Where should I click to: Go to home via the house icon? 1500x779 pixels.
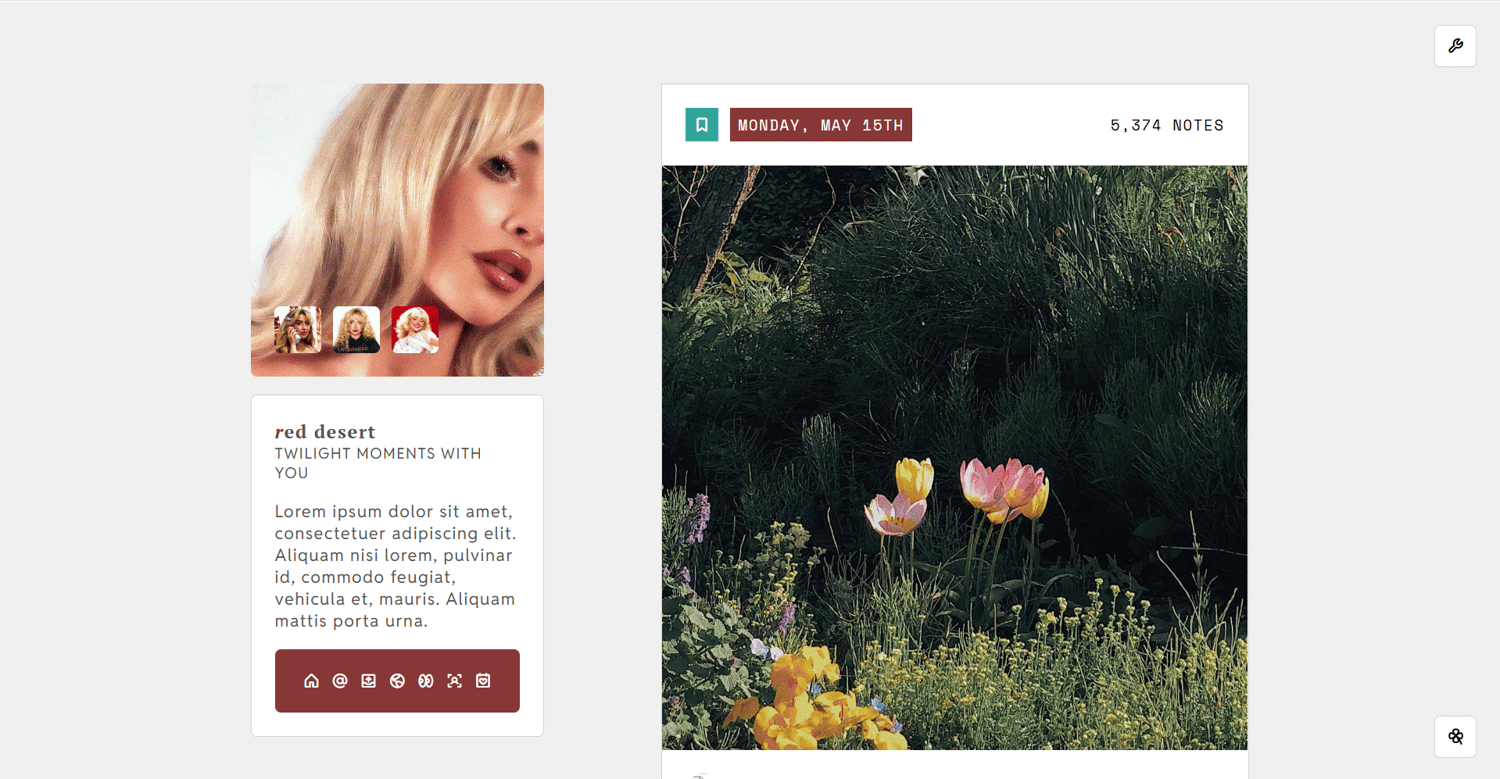[311, 681]
